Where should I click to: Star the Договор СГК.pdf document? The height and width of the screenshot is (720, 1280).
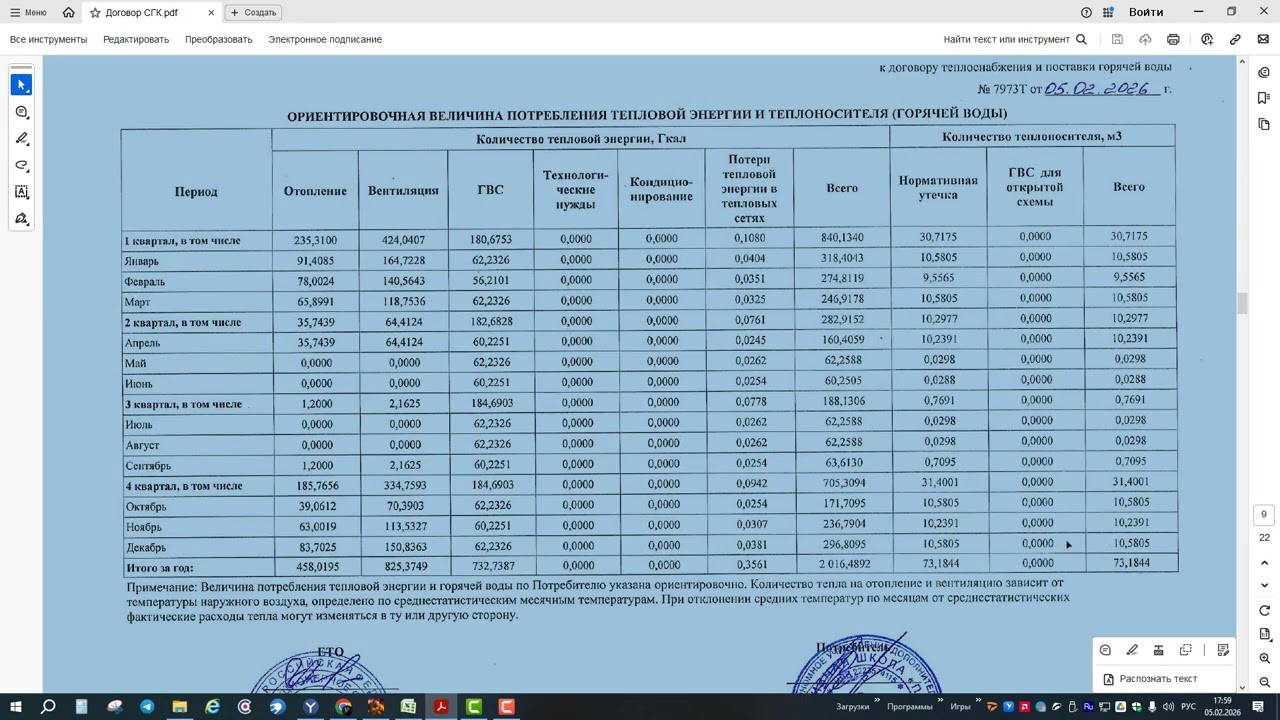point(94,12)
